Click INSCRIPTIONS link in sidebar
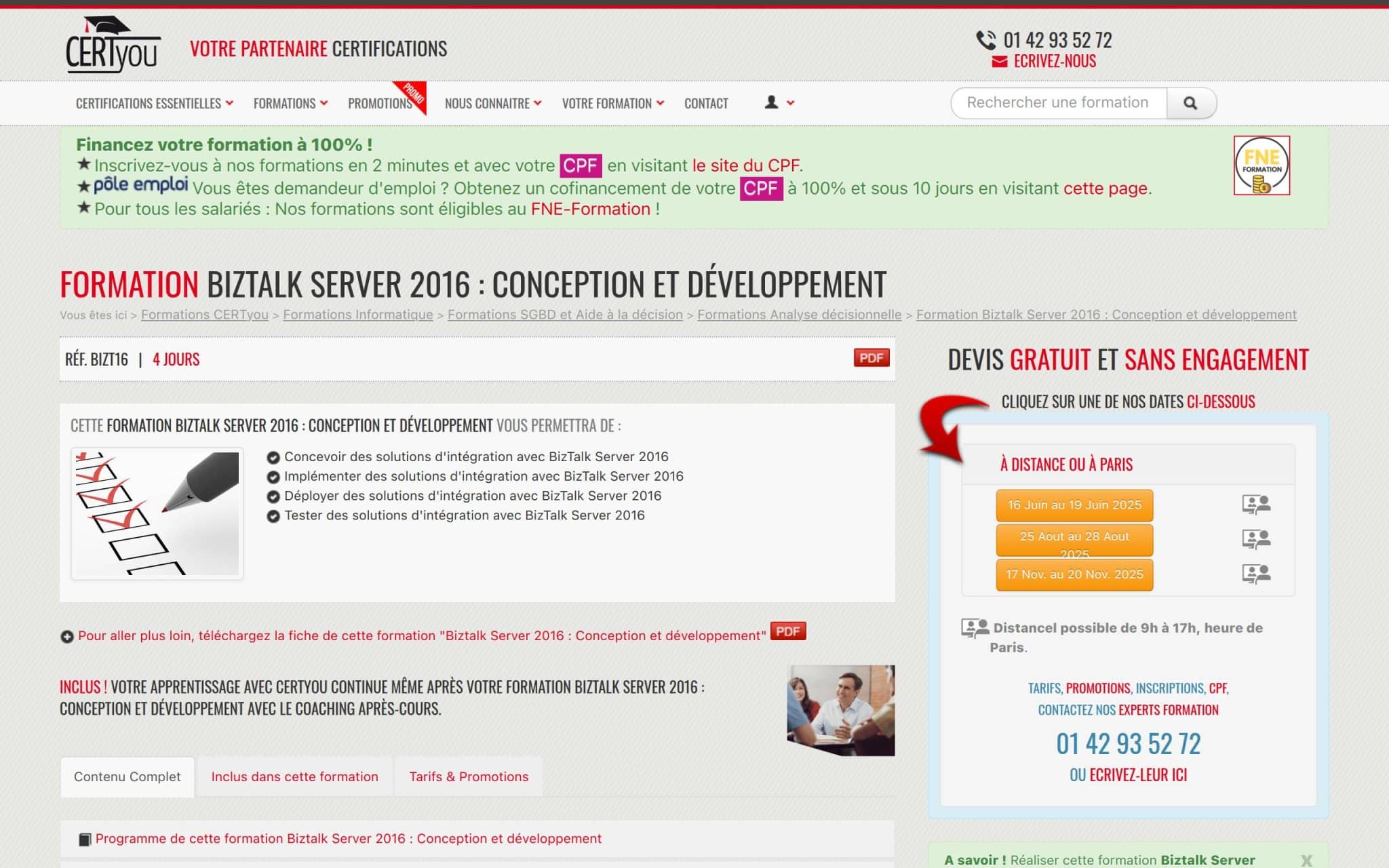The image size is (1389, 868). tap(1170, 688)
